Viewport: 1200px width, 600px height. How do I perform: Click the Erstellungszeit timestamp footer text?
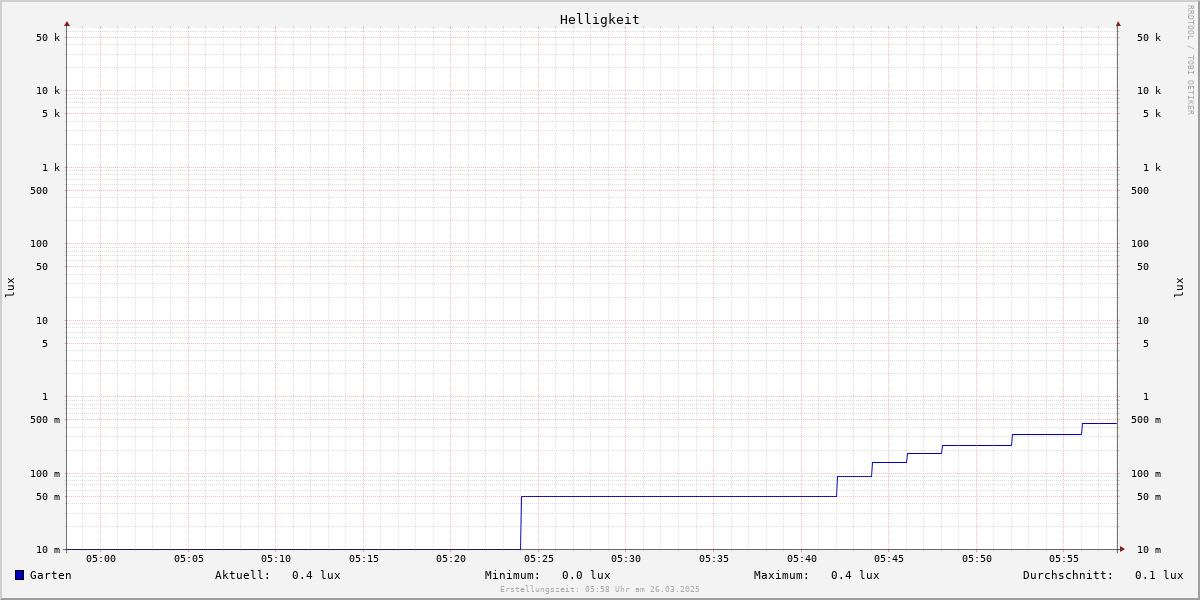click(600, 590)
